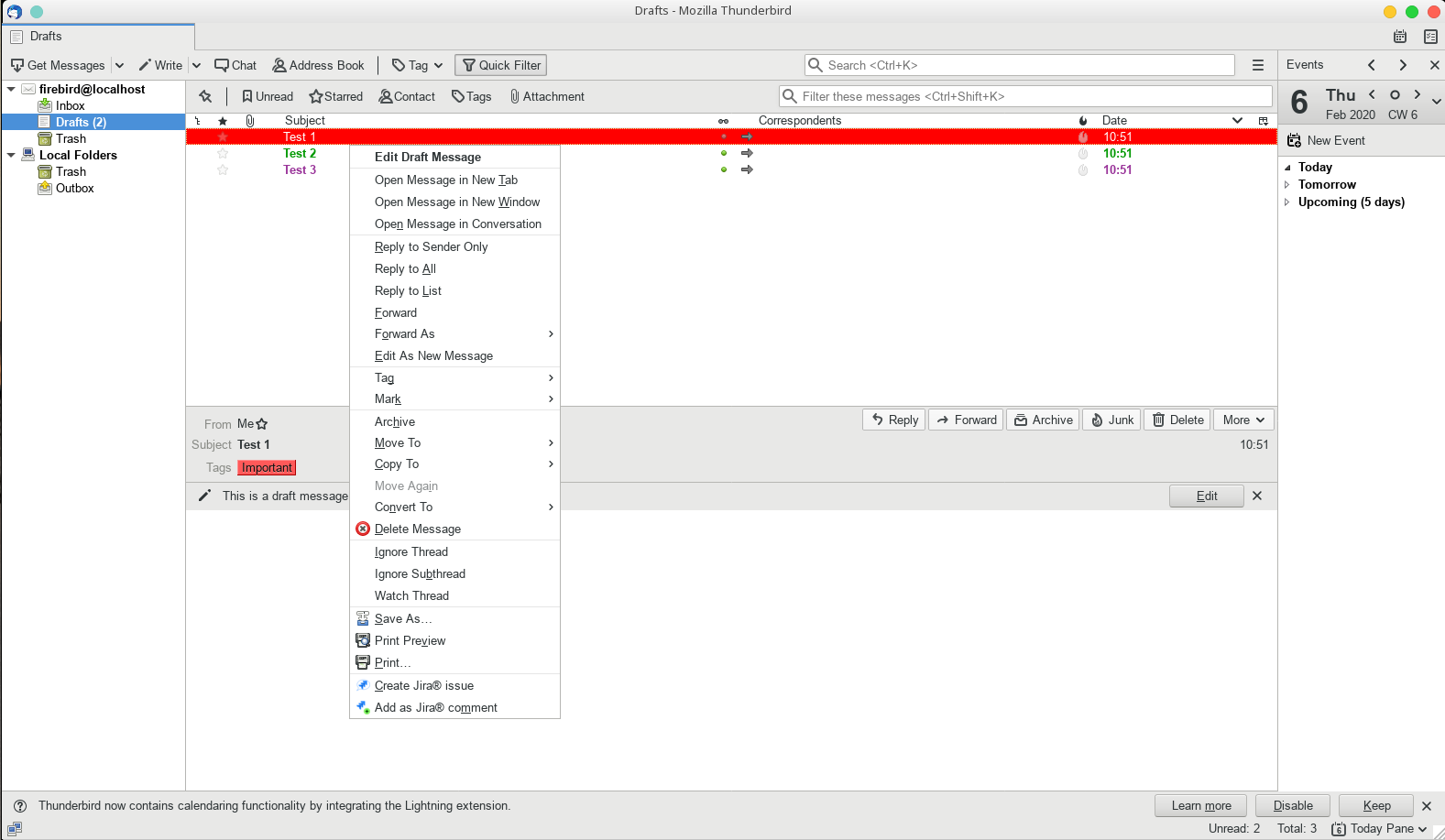Select Edit As New Message menu entry

433,355
